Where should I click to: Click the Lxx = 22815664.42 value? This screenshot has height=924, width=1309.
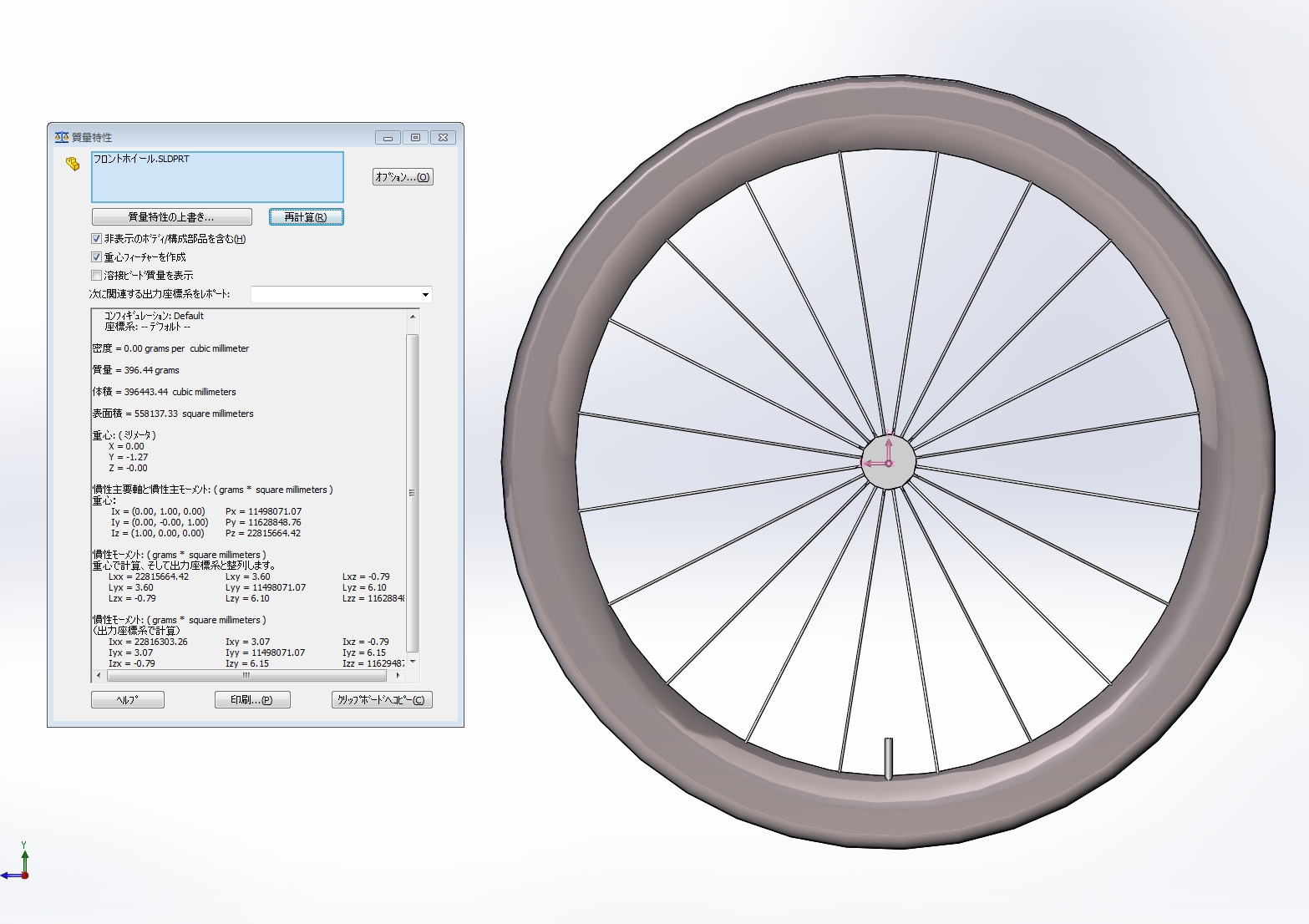(x=149, y=576)
